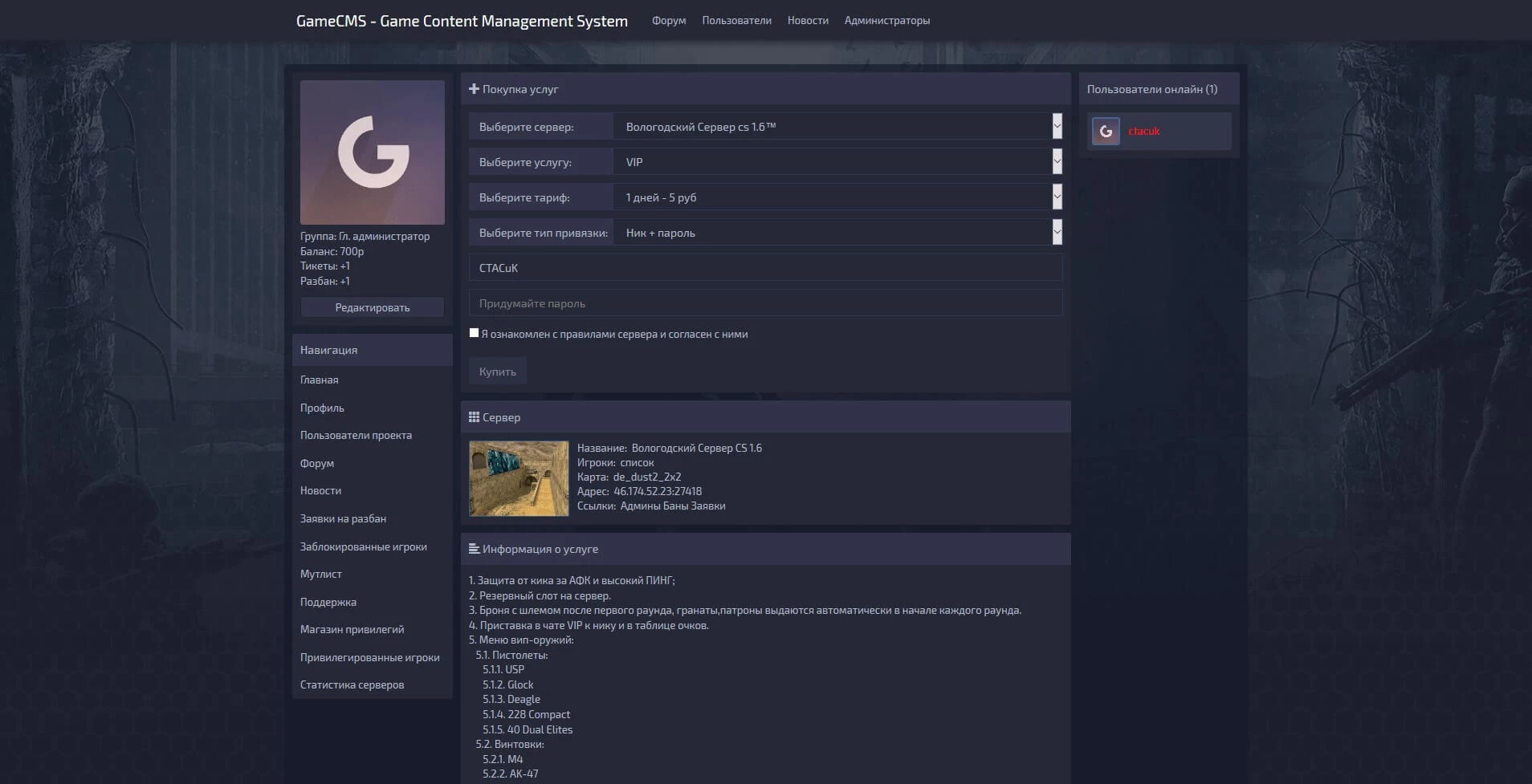Open Новости in the top navigation bar
The image size is (1532, 784).
(808, 21)
